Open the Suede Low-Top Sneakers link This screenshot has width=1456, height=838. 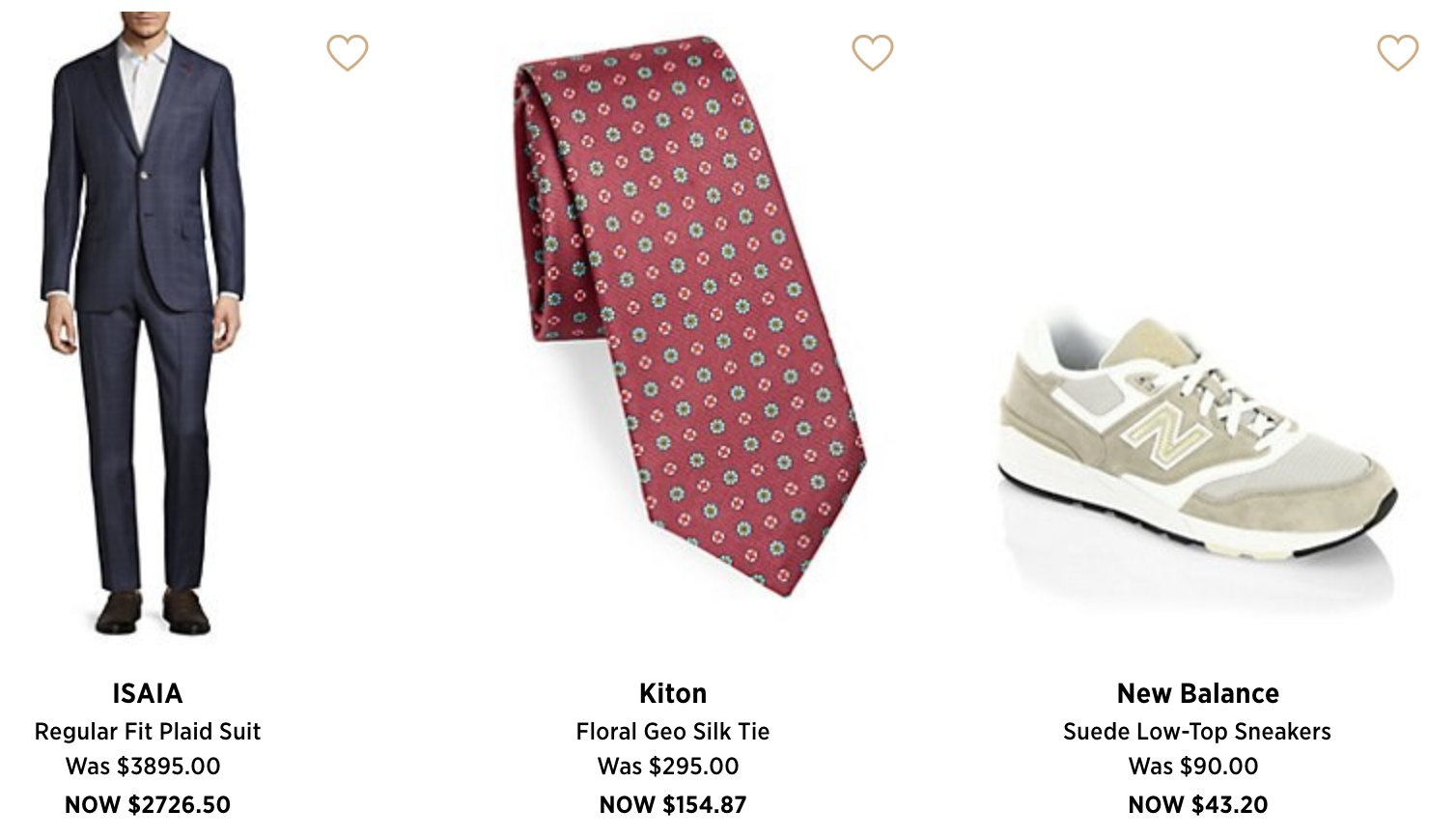pos(1197,732)
